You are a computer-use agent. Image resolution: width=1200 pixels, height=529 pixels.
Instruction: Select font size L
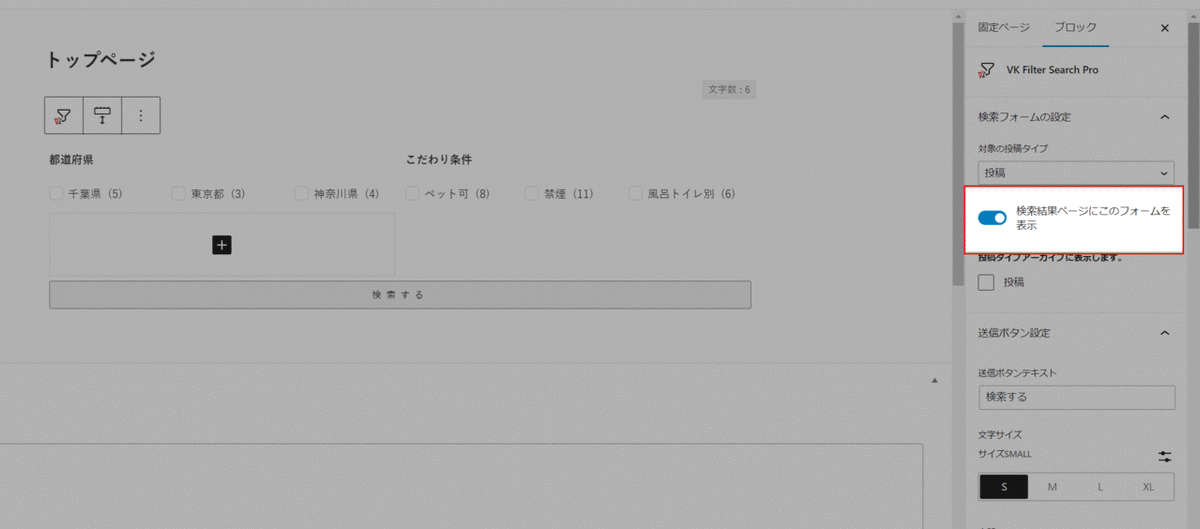click(x=1100, y=487)
